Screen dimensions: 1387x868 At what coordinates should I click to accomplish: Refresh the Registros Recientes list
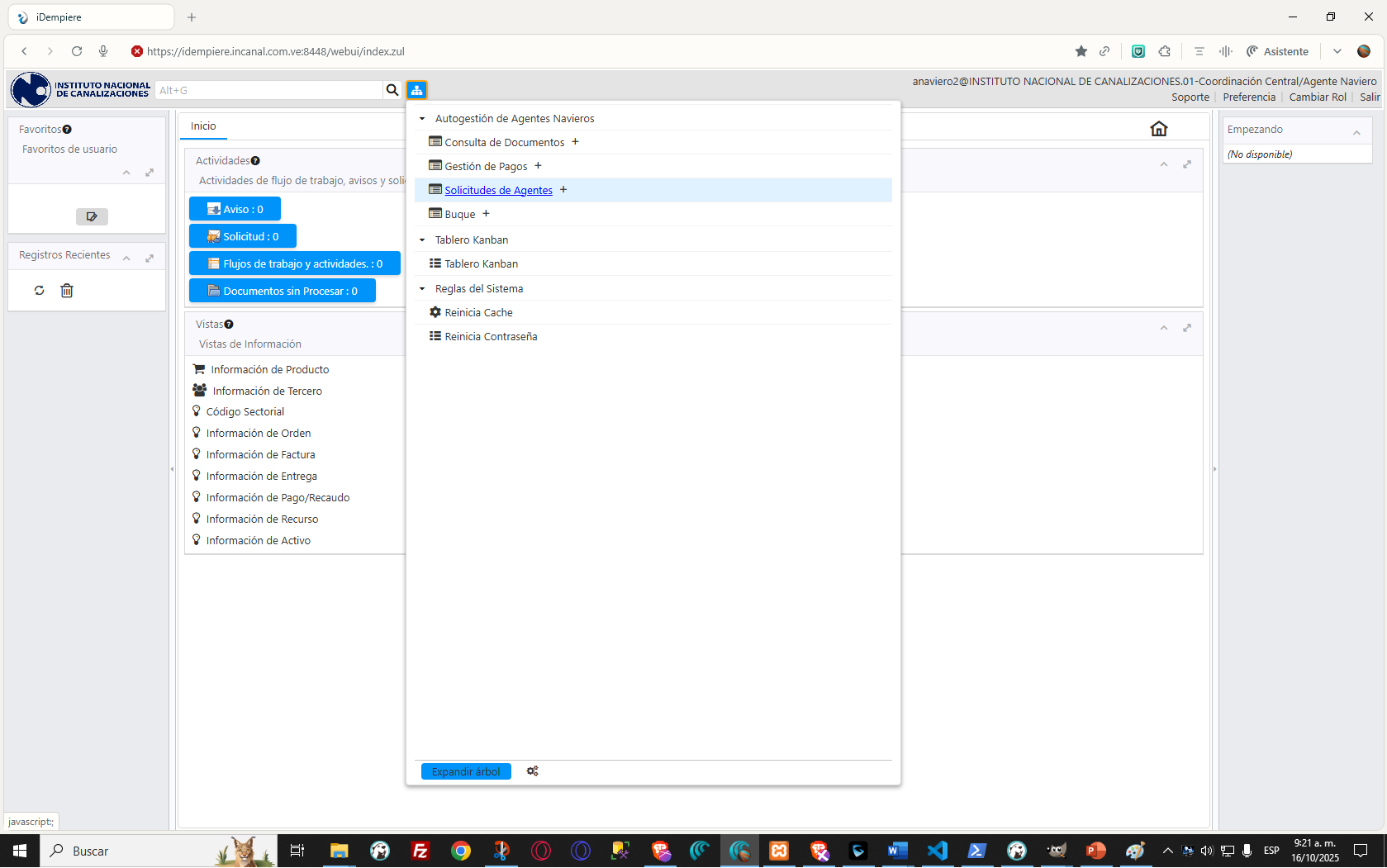(39, 291)
